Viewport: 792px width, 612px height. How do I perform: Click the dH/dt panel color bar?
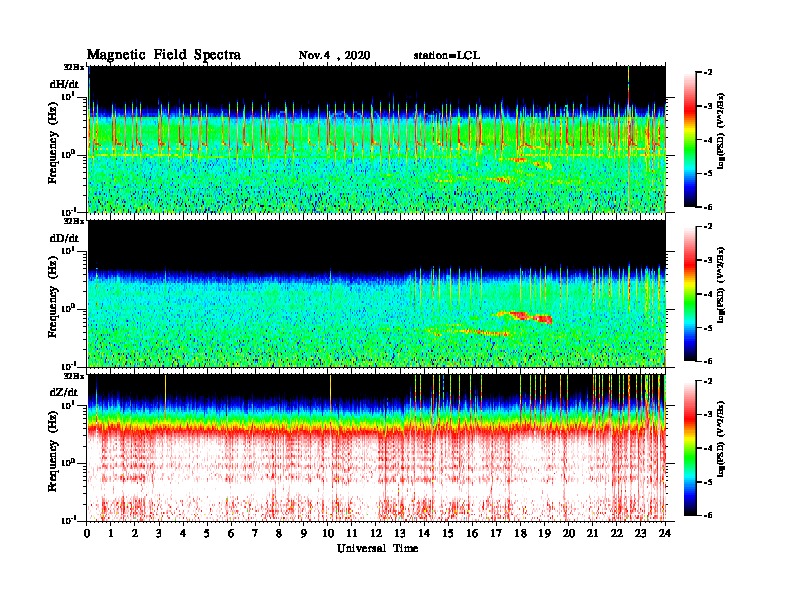[x=690, y=139]
